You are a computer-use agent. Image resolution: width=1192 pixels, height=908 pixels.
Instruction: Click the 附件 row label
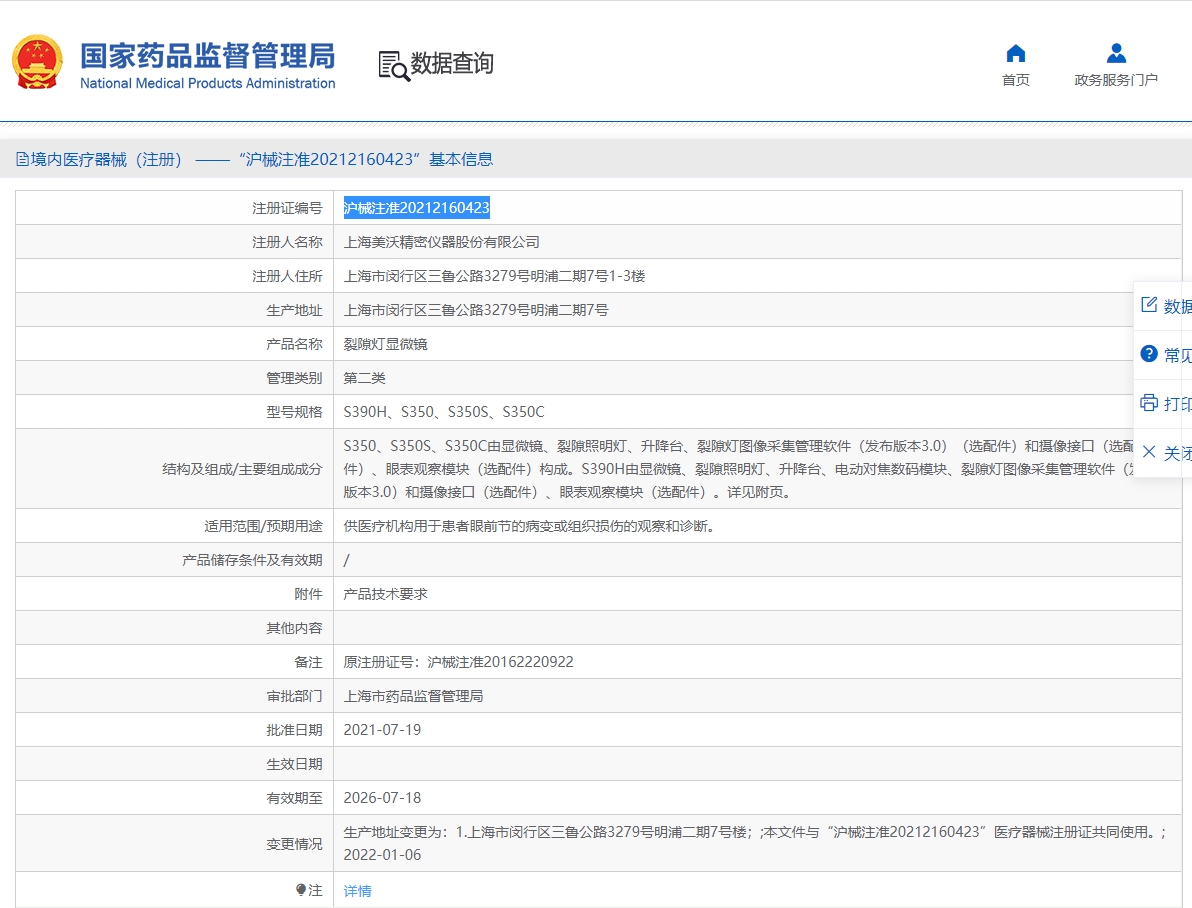click(x=309, y=594)
